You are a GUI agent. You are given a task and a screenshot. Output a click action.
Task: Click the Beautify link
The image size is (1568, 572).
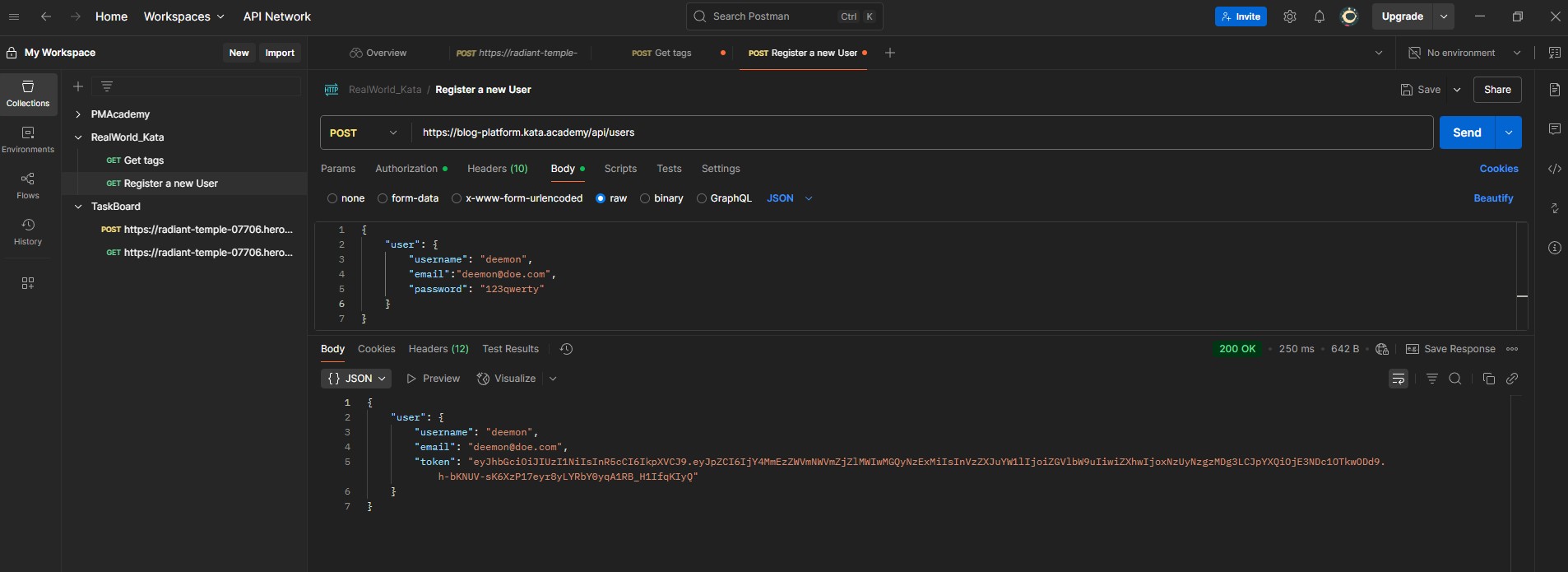point(1493,198)
